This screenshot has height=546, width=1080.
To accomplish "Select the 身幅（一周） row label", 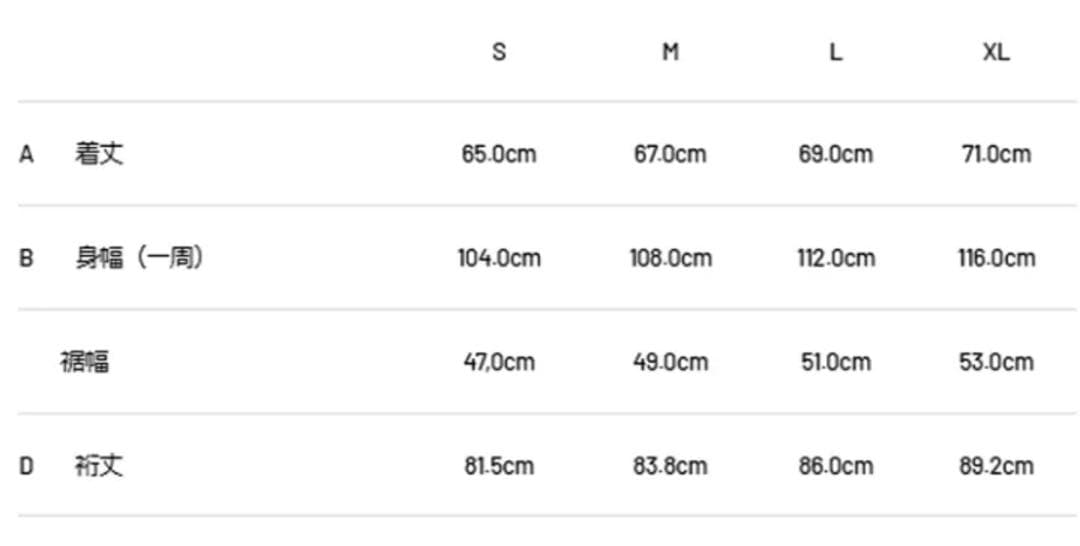I will 140,258.
